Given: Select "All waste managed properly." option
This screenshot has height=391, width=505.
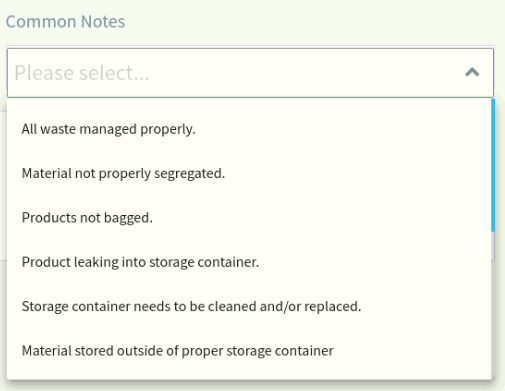Looking at the screenshot, I should pos(249,129).
